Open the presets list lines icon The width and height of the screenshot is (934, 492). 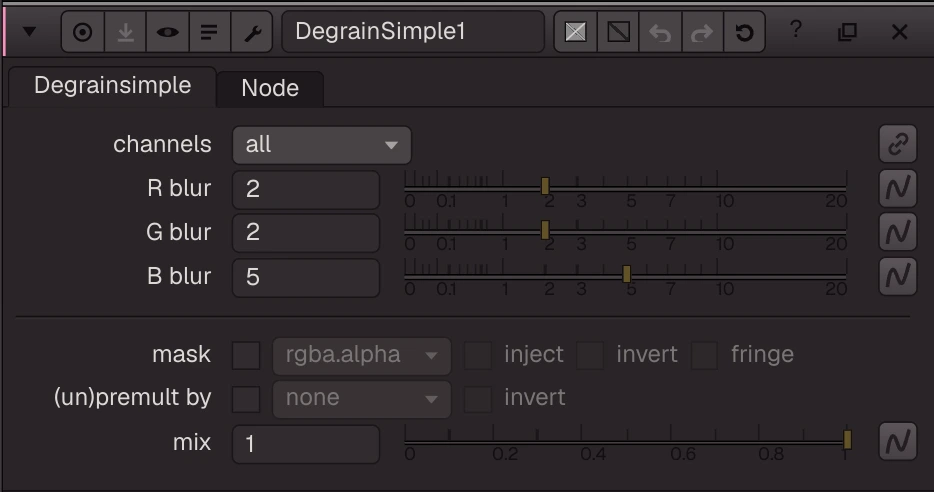pyautogui.click(x=209, y=32)
